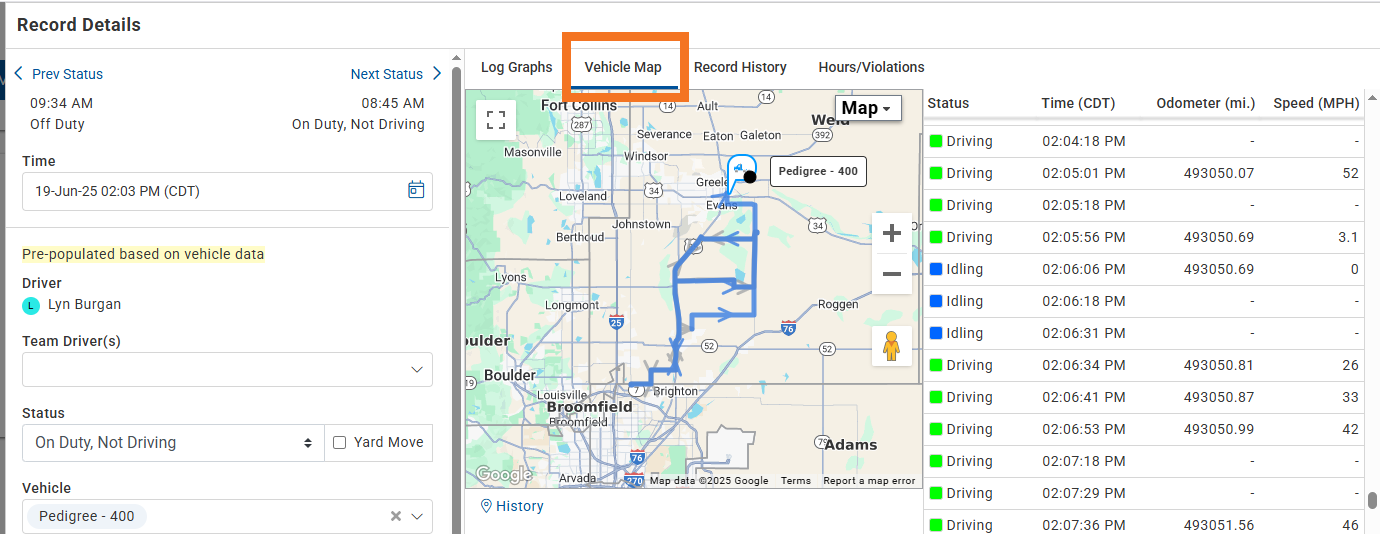
Task: Click the vehicle location marker on map
Action: pos(740,171)
